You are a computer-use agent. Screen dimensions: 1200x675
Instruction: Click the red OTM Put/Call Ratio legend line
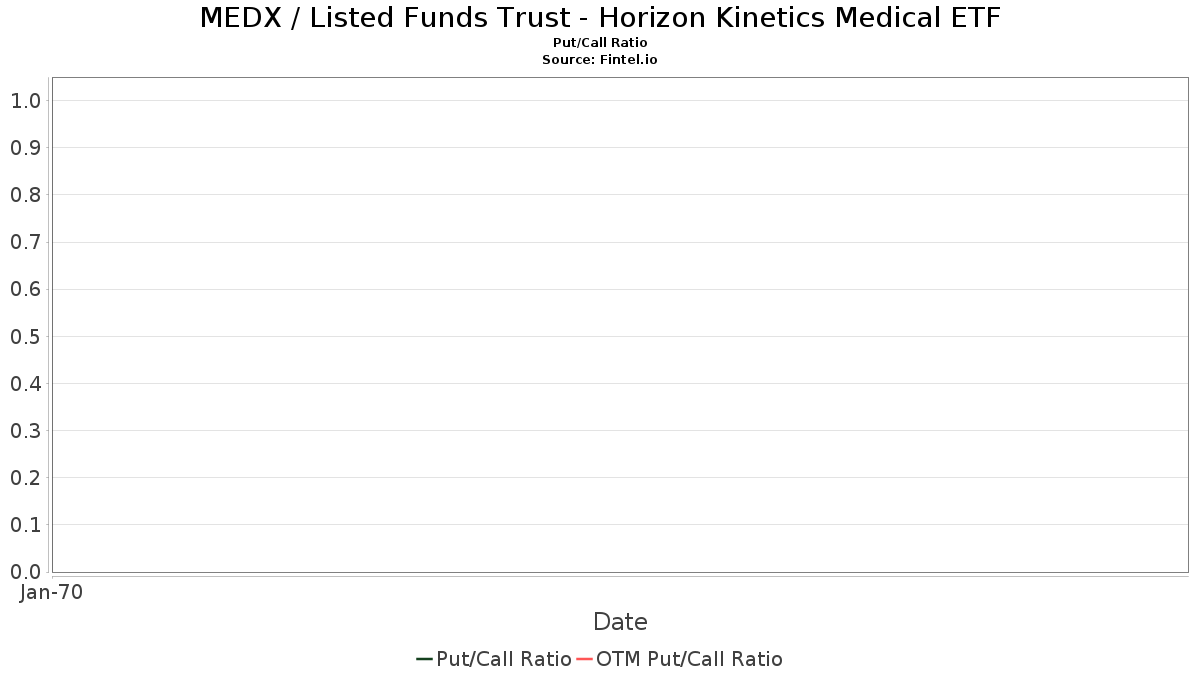585,659
